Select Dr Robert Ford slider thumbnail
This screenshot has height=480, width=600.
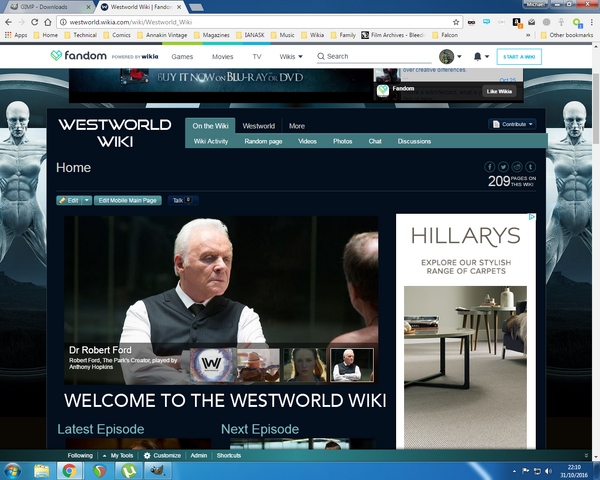click(x=352, y=365)
